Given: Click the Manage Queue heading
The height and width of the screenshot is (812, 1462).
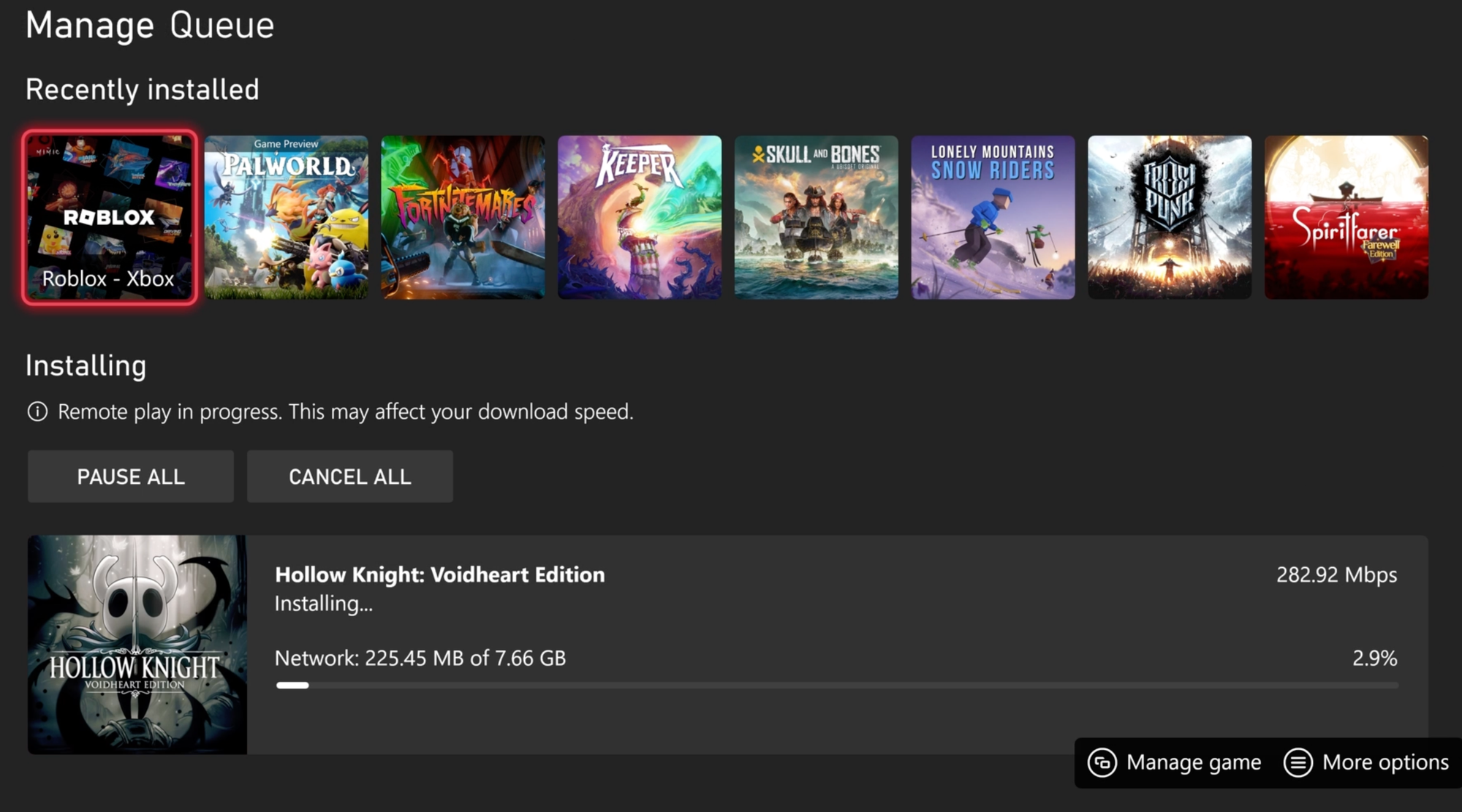Looking at the screenshot, I should tap(150, 26).
